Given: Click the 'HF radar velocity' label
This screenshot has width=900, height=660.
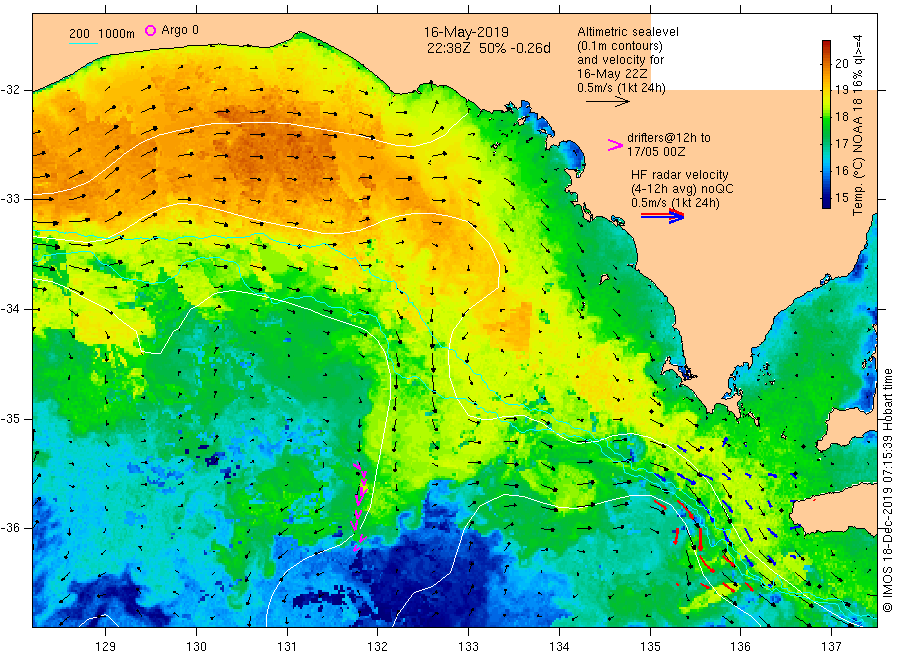Looking at the screenshot, I should [x=680, y=174].
